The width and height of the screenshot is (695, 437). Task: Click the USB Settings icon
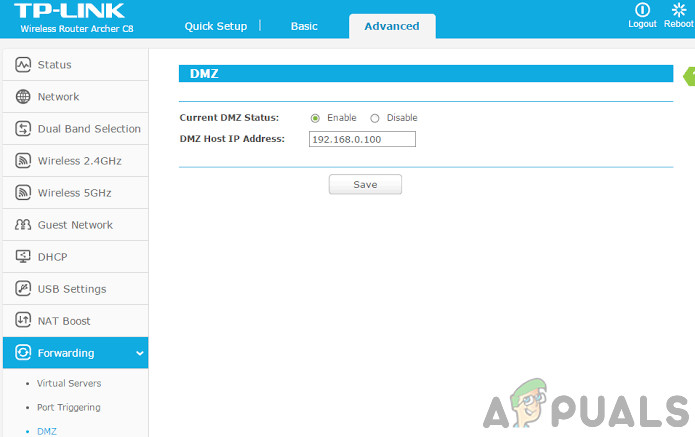23,289
